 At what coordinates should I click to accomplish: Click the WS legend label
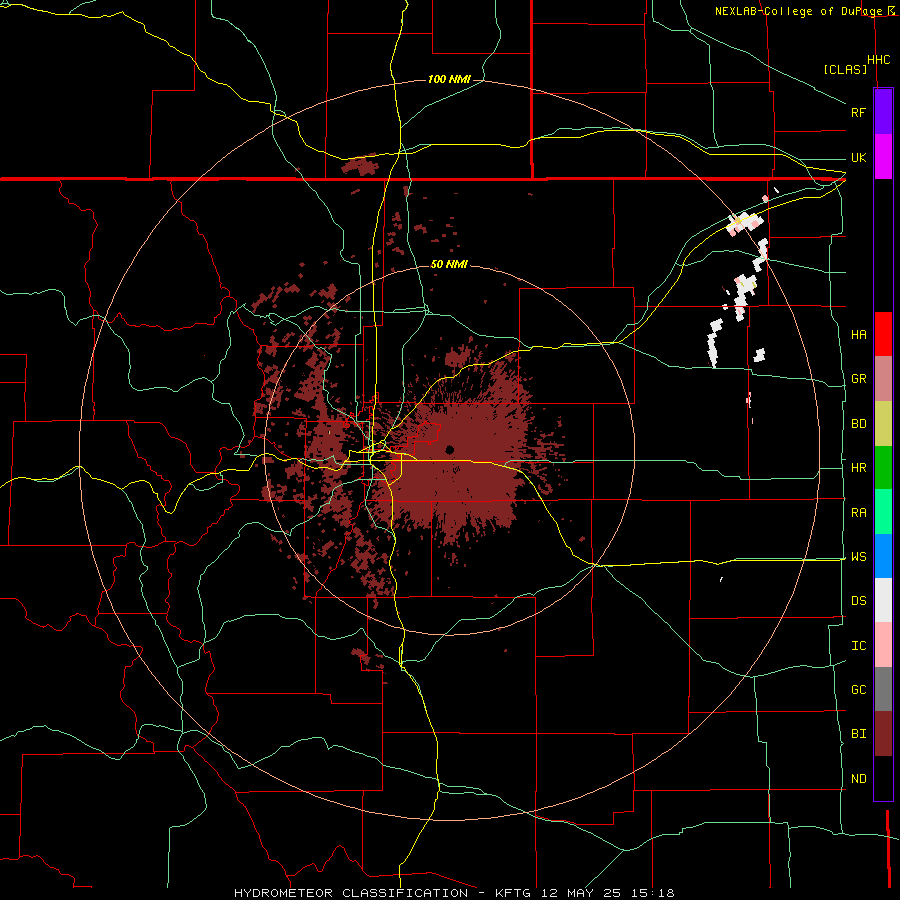pyautogui.click(x=858, y=557)
